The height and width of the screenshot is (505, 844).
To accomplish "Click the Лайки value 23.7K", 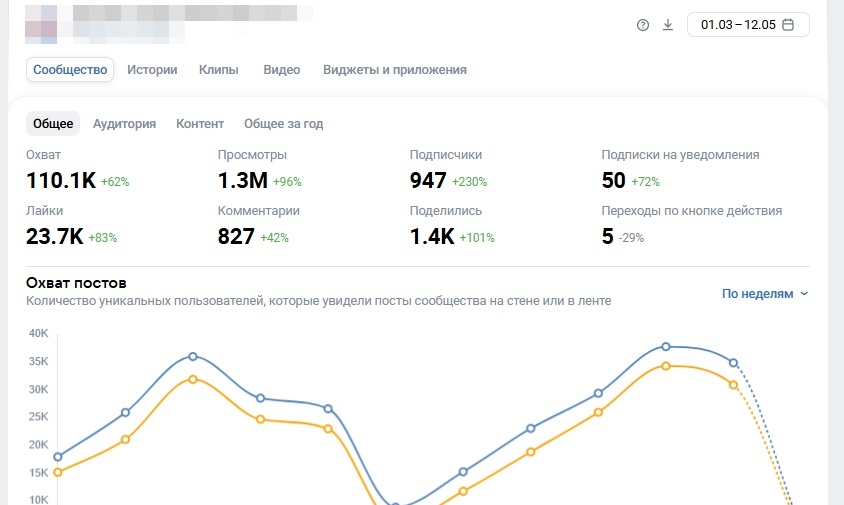I will (x=55, y=236).
